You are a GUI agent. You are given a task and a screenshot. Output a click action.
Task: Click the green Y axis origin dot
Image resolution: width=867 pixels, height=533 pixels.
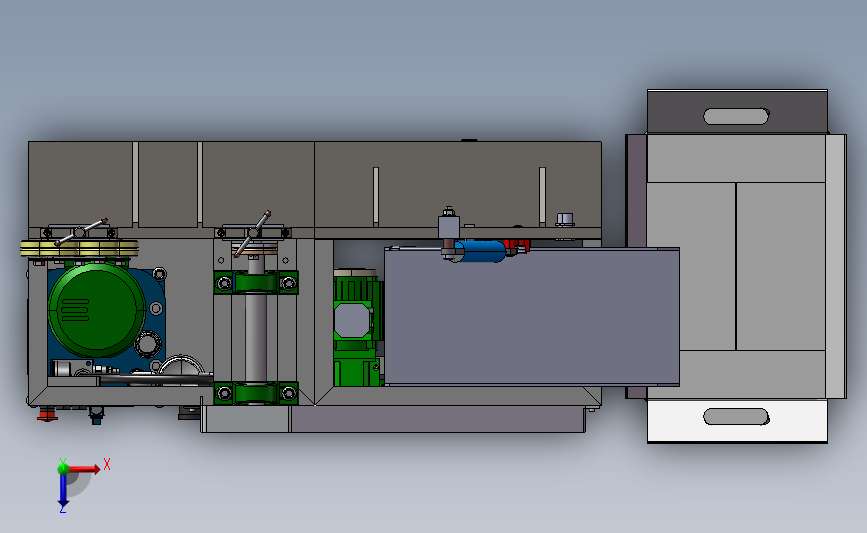point(63,469)
